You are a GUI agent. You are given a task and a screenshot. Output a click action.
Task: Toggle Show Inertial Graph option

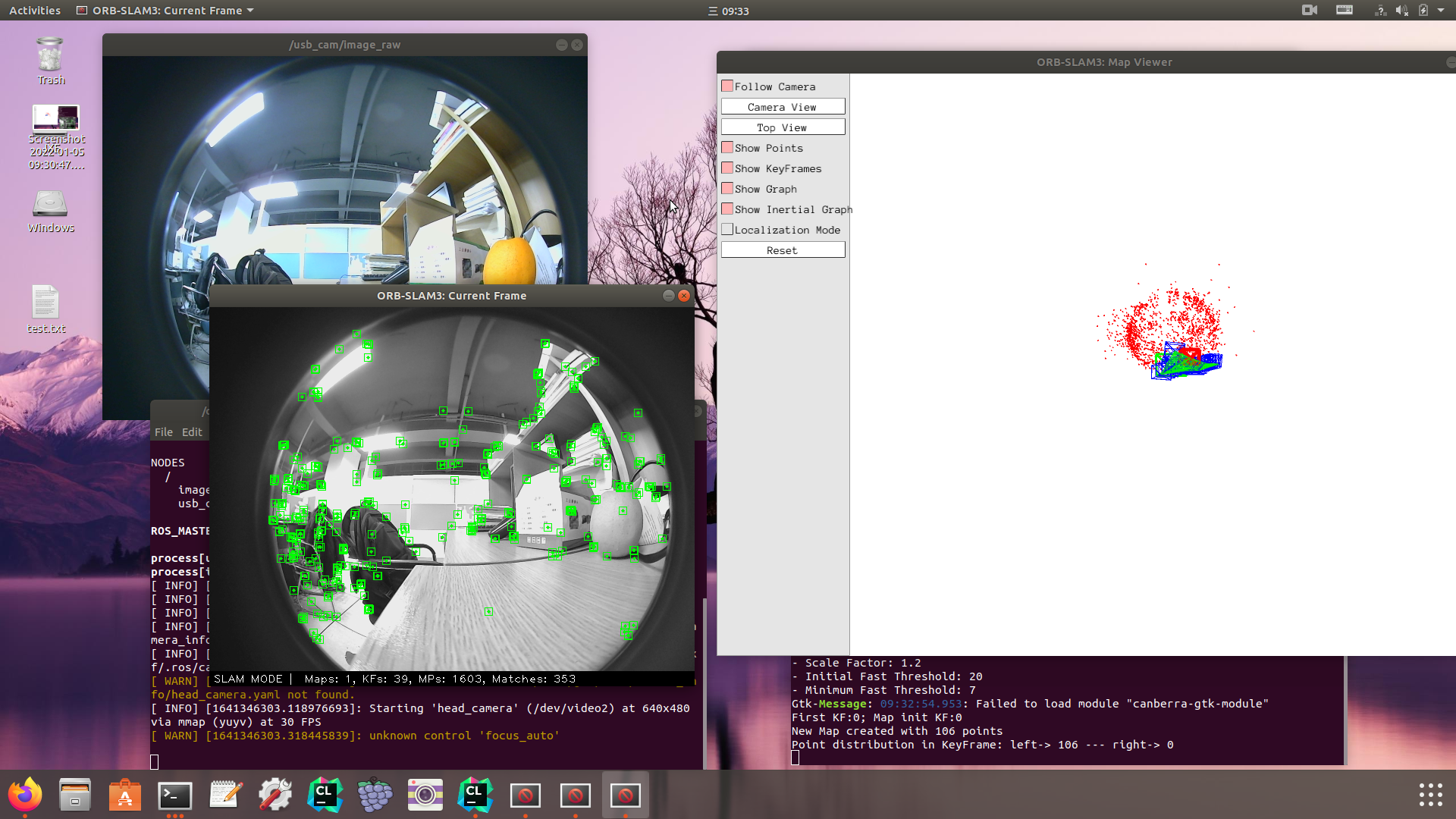[727, 209]
